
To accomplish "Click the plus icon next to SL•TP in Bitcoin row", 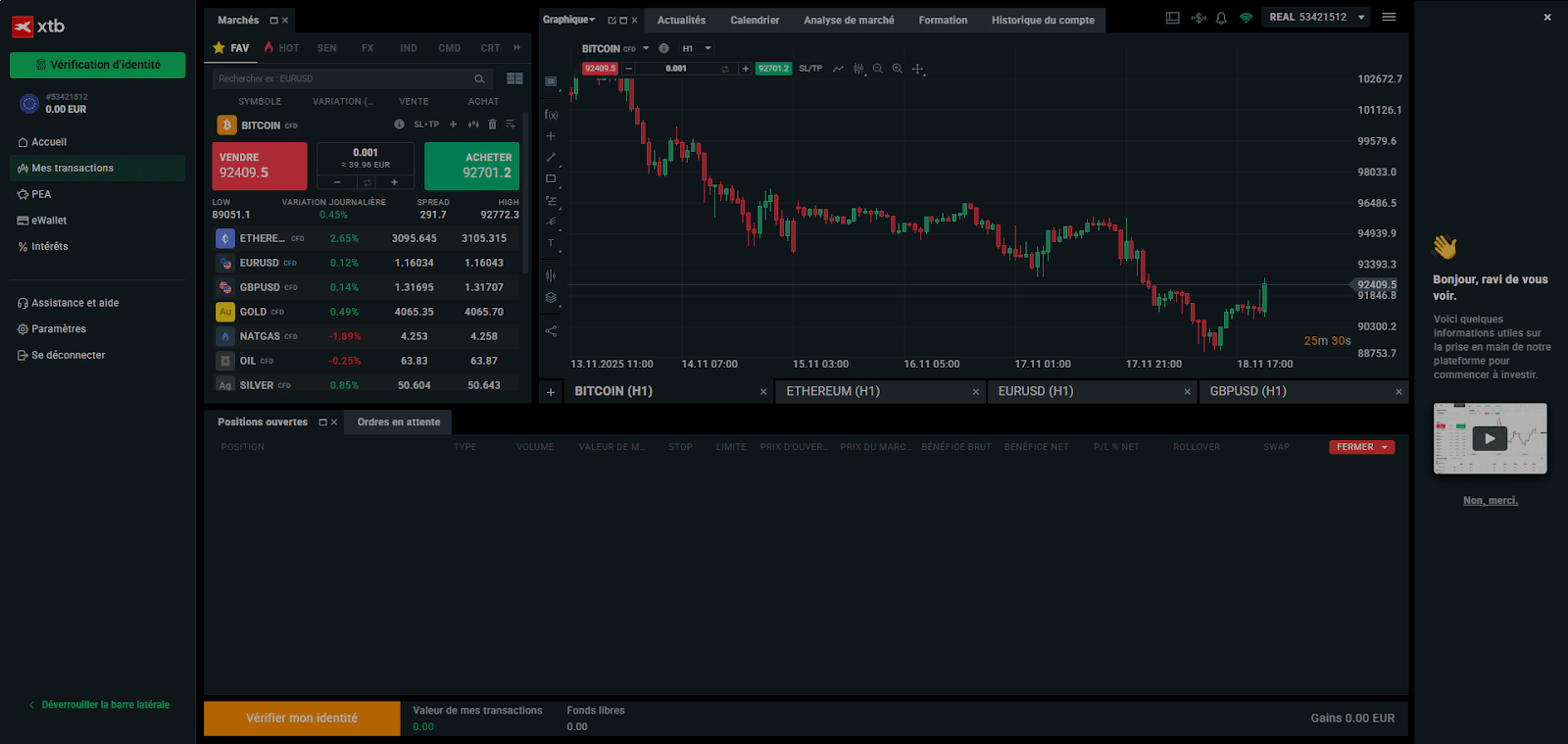I will click(453, 124).
